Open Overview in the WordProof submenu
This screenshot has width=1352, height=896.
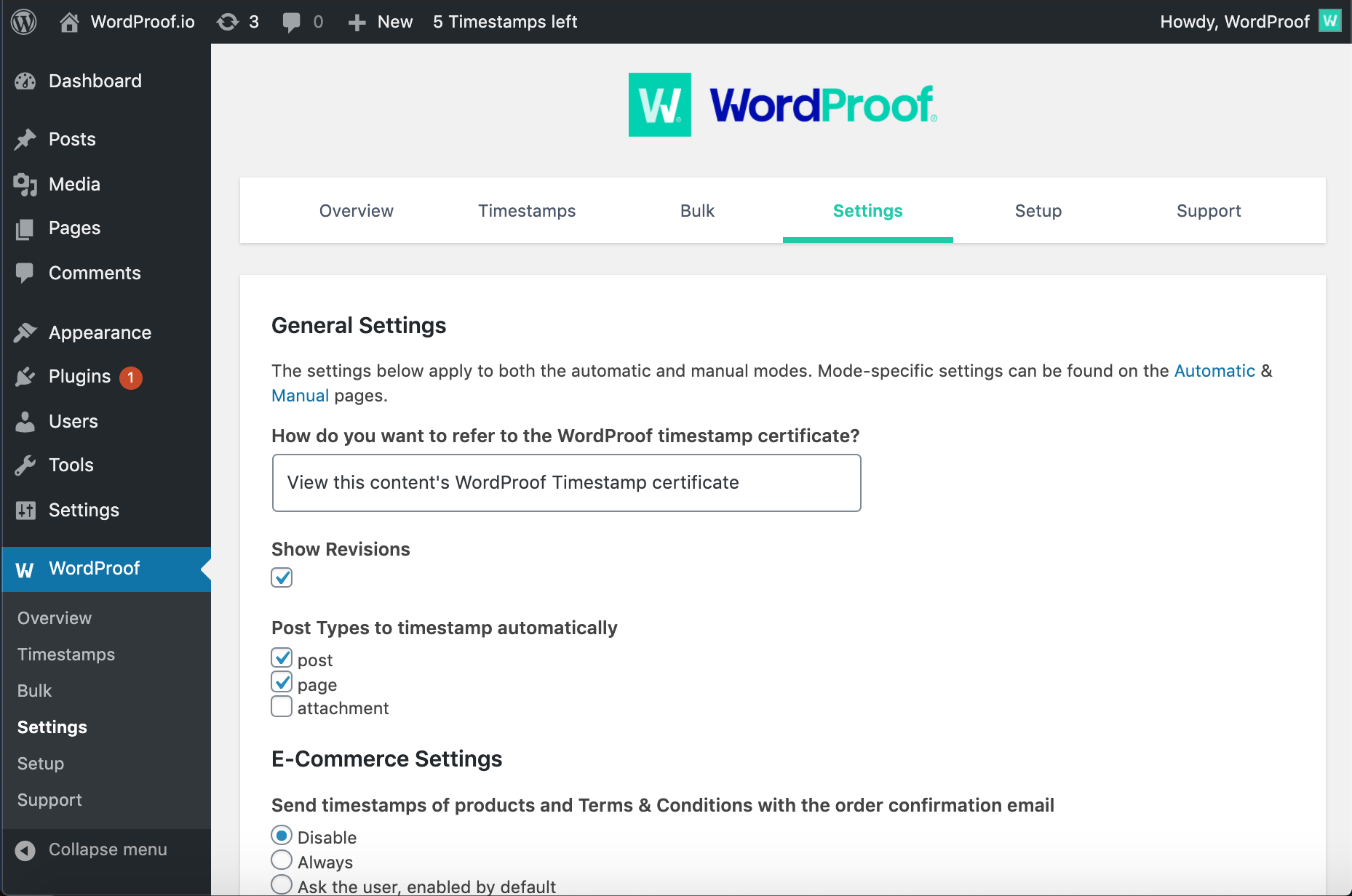[x=55, y=618]
